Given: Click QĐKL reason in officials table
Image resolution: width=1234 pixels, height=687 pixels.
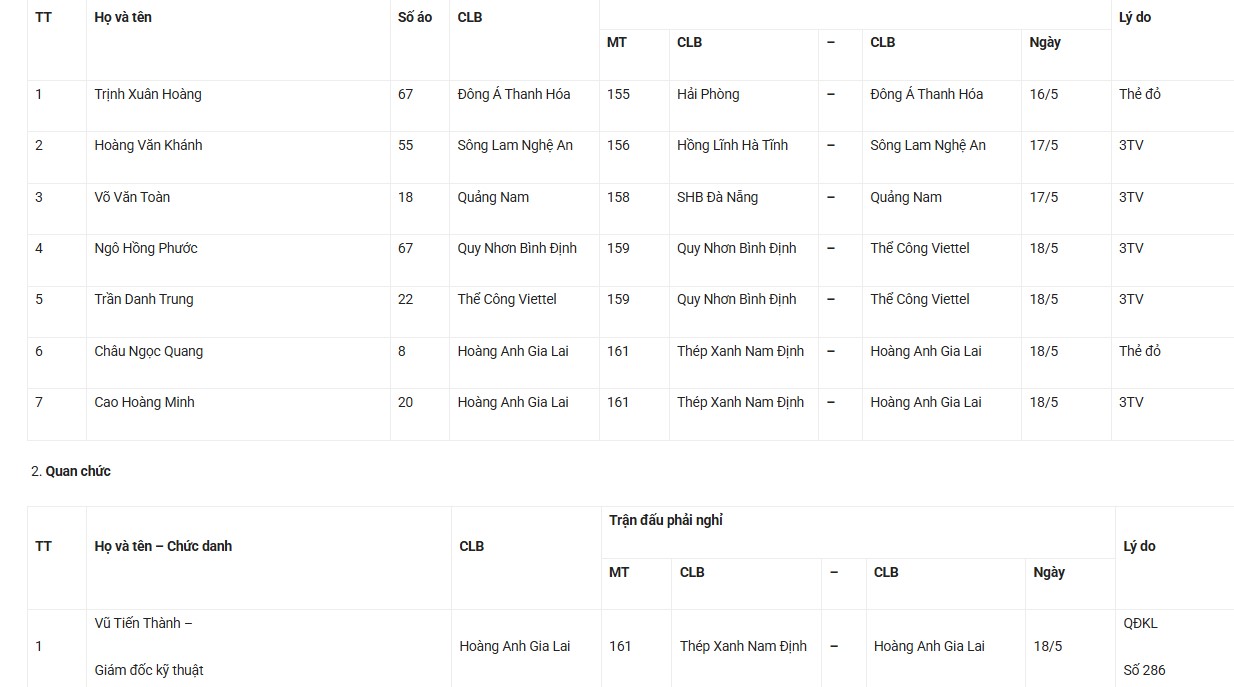Looking at the screenshot, I should coord(1140,623).
